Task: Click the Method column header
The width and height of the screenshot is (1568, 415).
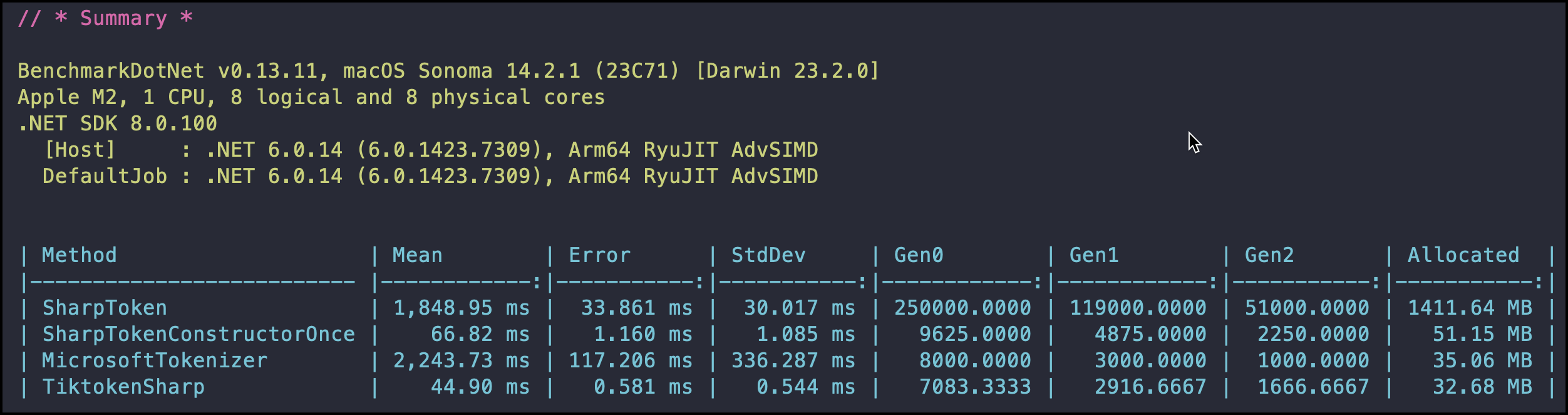Action: point(79,256)
